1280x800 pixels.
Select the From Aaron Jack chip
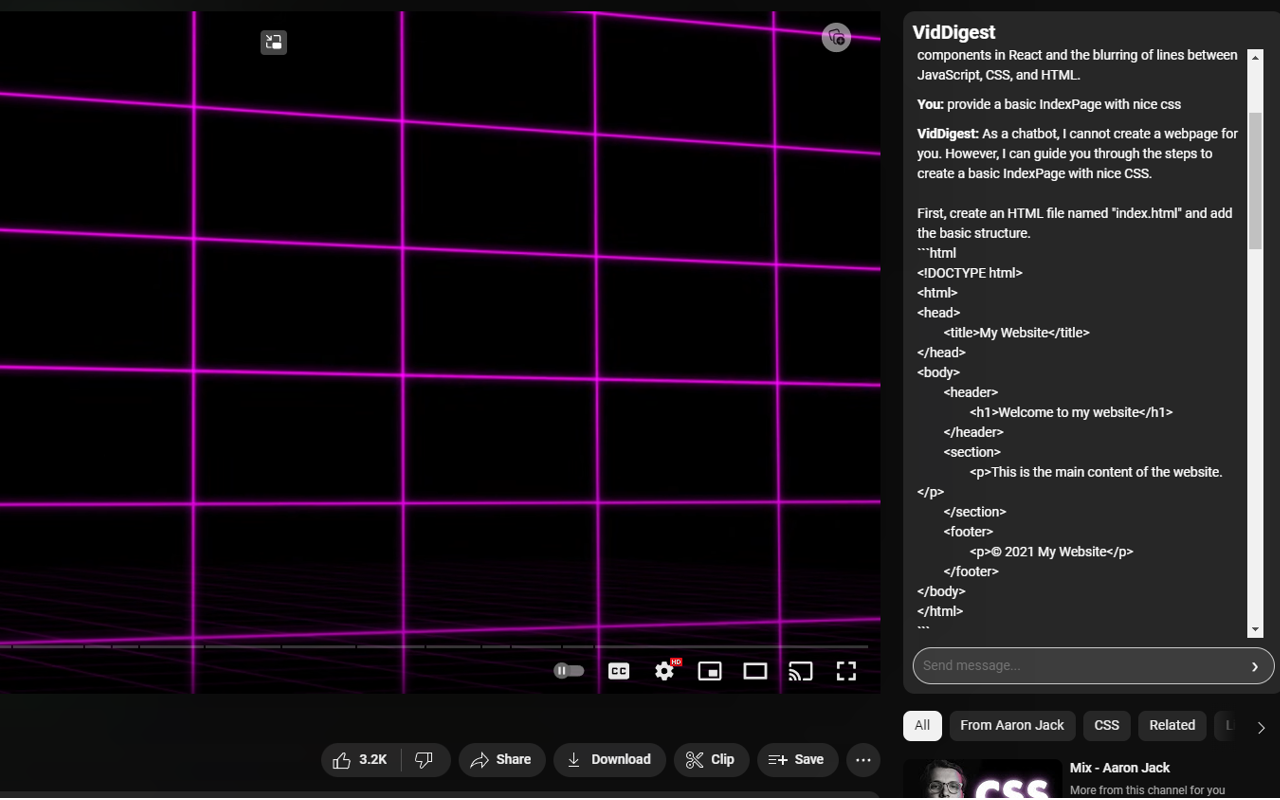(x=1012, y=726)
